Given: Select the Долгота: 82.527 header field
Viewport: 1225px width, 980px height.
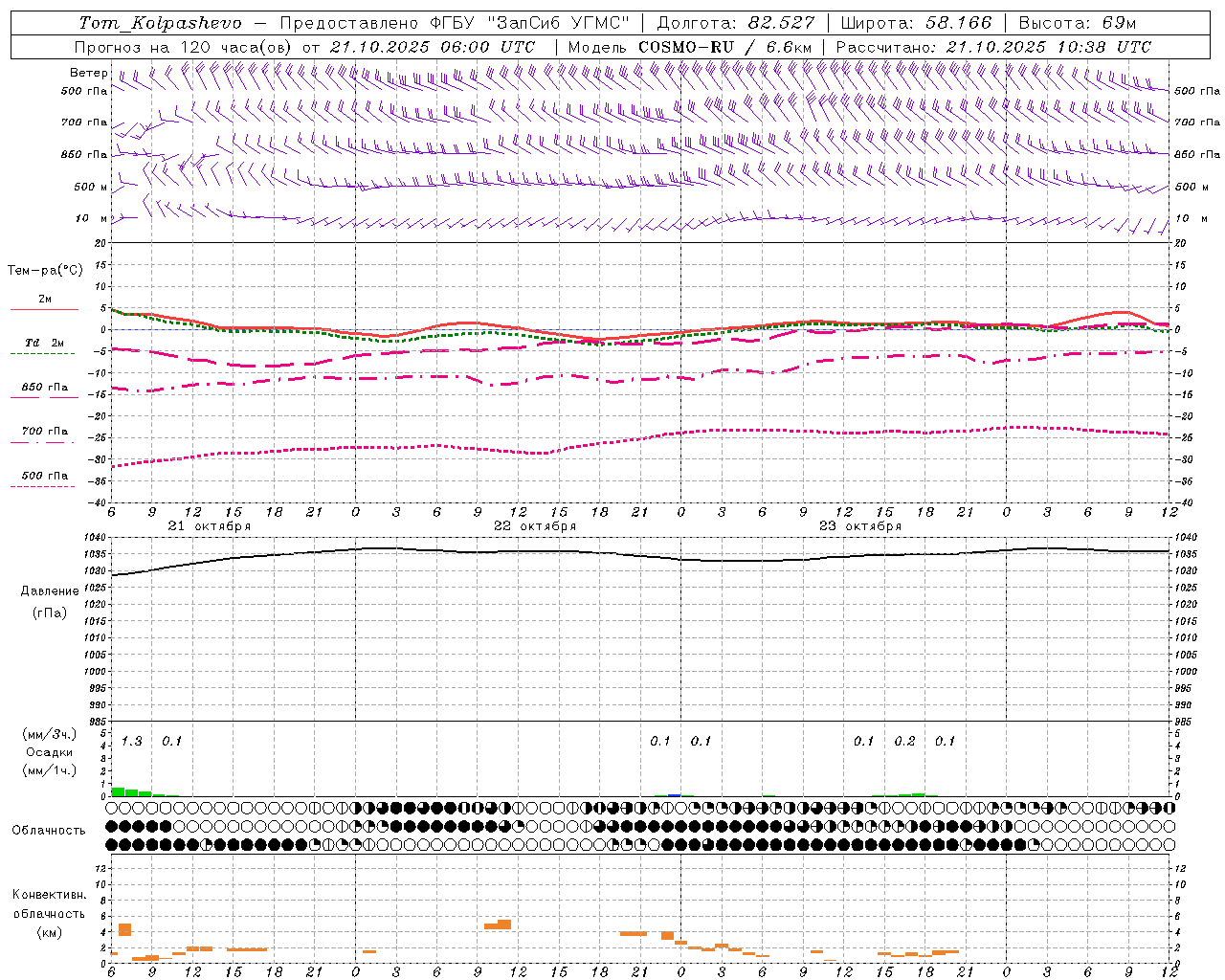Looking at the screenshot, I should pos(736,23).
